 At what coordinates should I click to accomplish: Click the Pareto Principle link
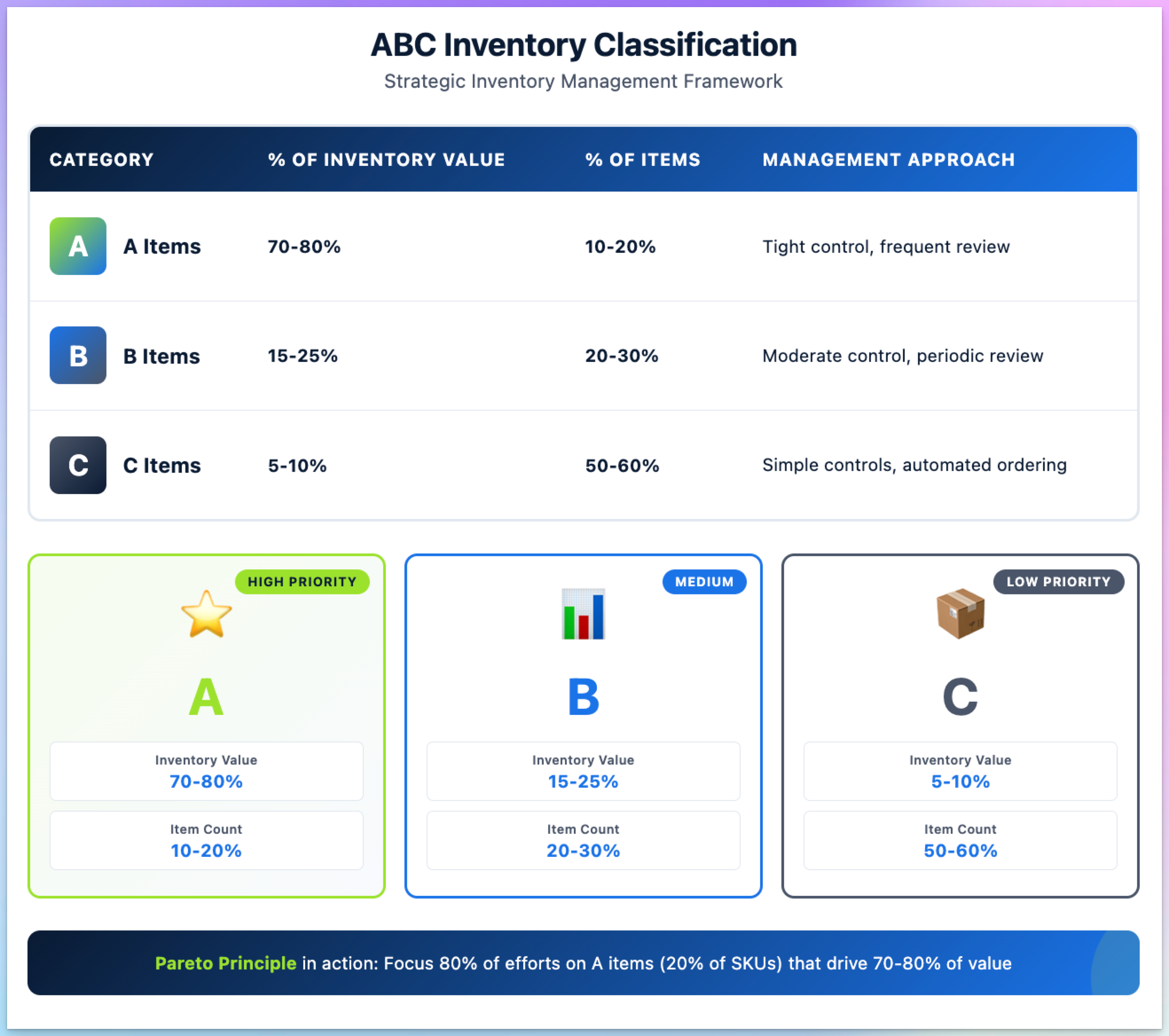[225, 963]
